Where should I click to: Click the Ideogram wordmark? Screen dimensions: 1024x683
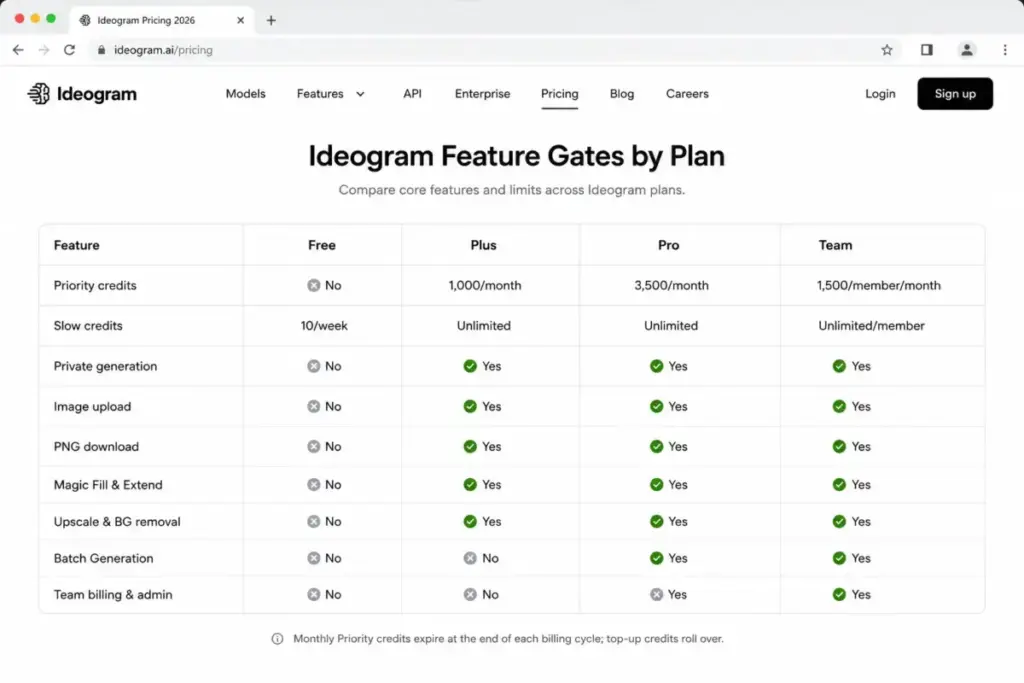[97, 94]
